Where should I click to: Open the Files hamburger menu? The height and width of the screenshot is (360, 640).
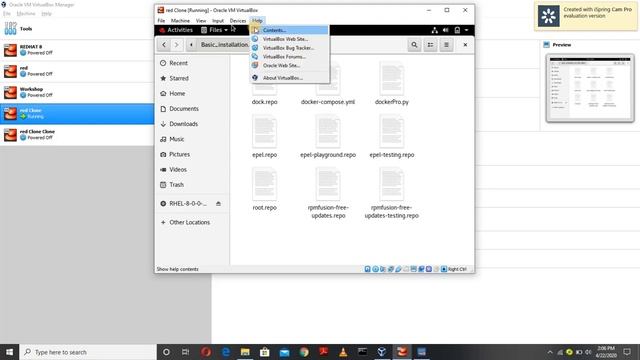click(446, 44)
